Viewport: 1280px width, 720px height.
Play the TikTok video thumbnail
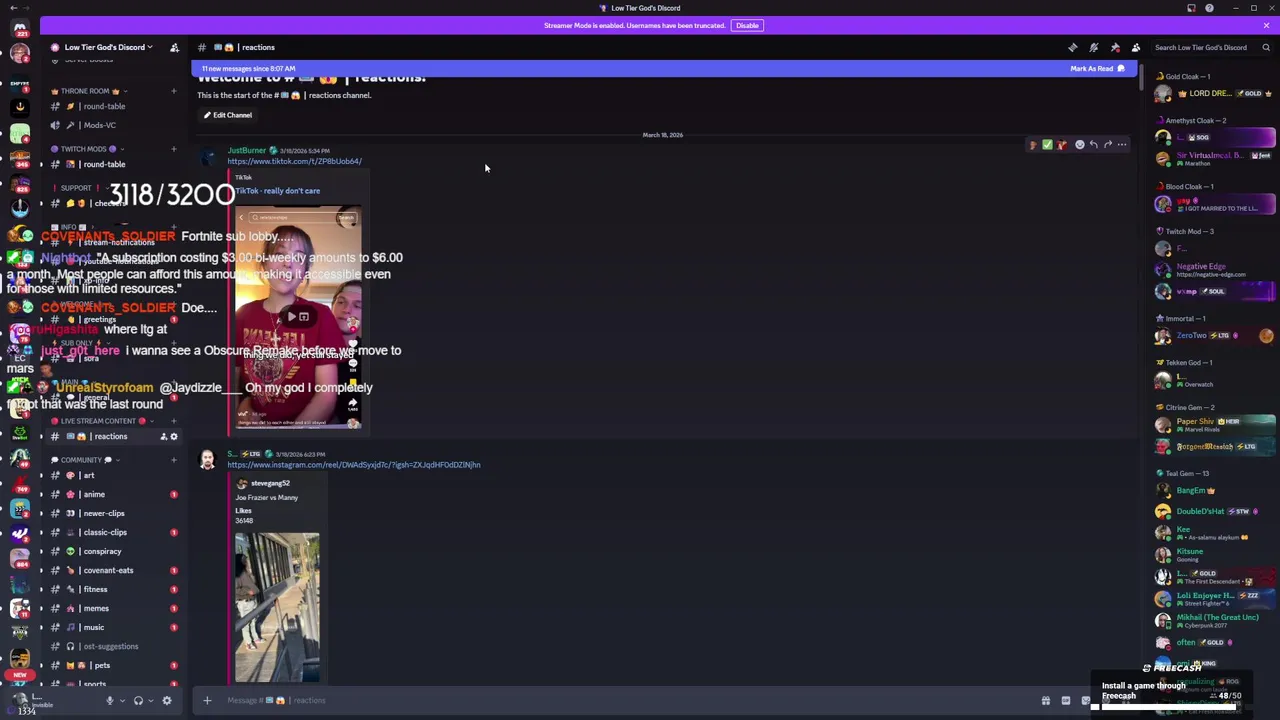coord(298,317)
